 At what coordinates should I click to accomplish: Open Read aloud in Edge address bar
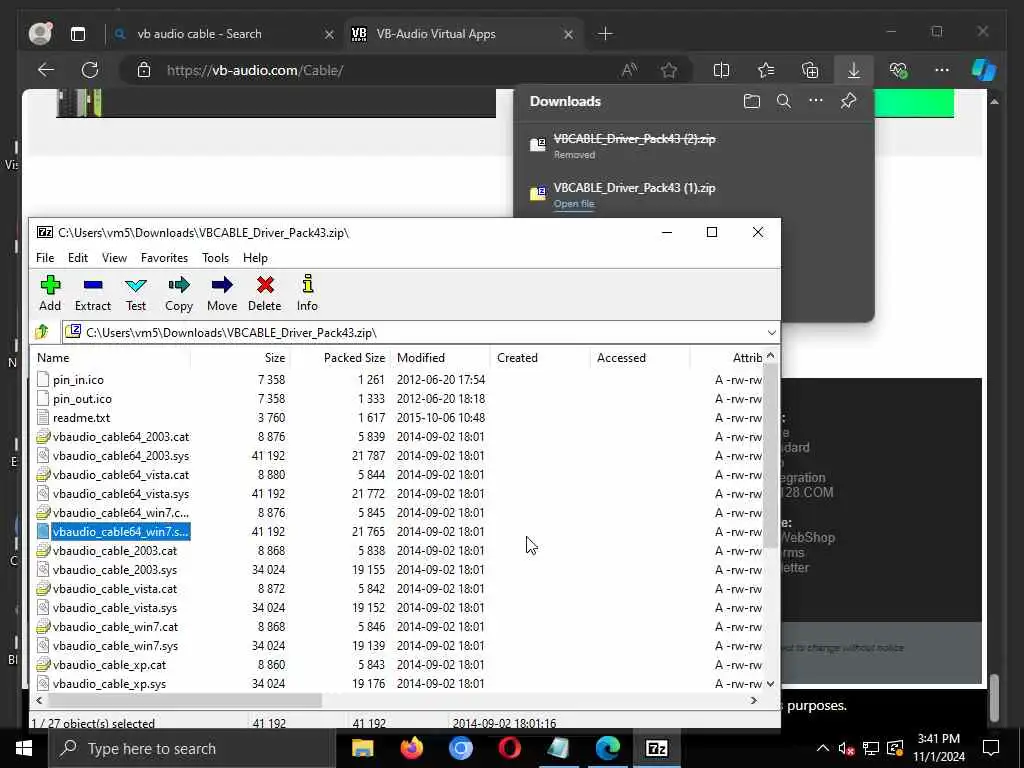pos(629,70)
